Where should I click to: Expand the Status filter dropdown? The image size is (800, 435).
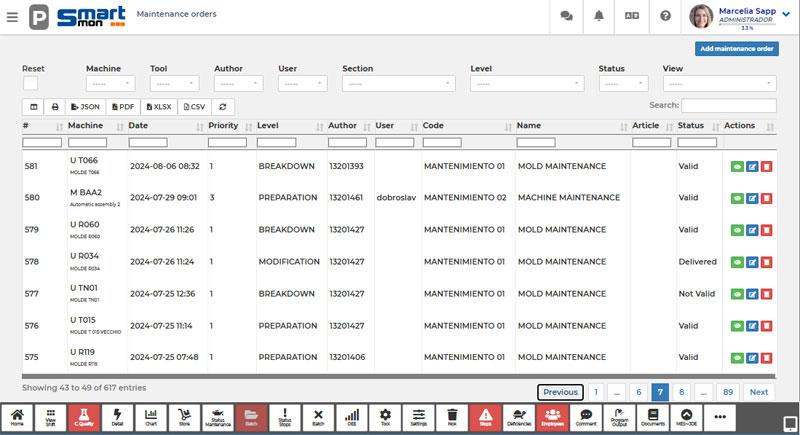pos(625,85)
